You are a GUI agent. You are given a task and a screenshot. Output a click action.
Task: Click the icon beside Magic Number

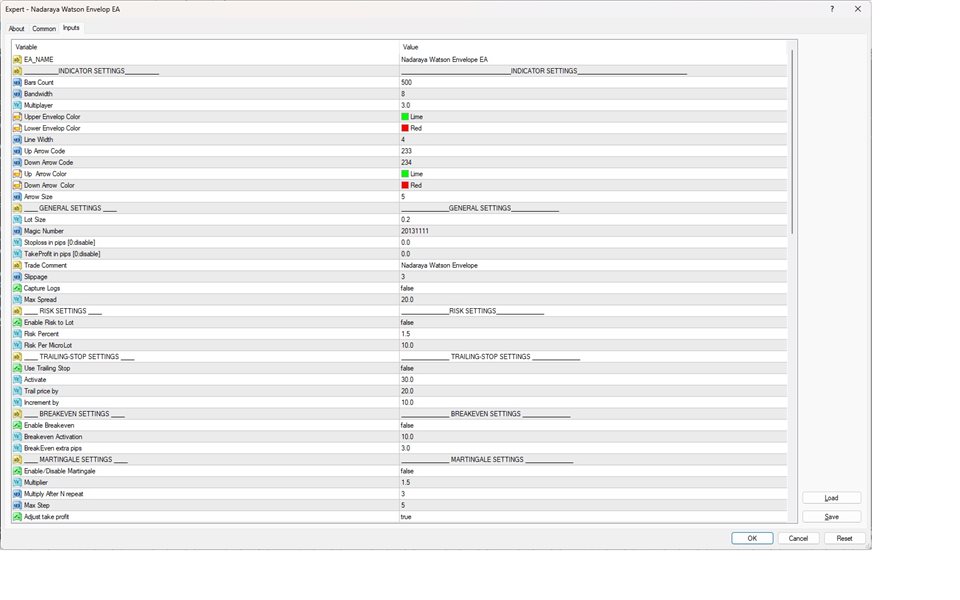tap(17, 231)
